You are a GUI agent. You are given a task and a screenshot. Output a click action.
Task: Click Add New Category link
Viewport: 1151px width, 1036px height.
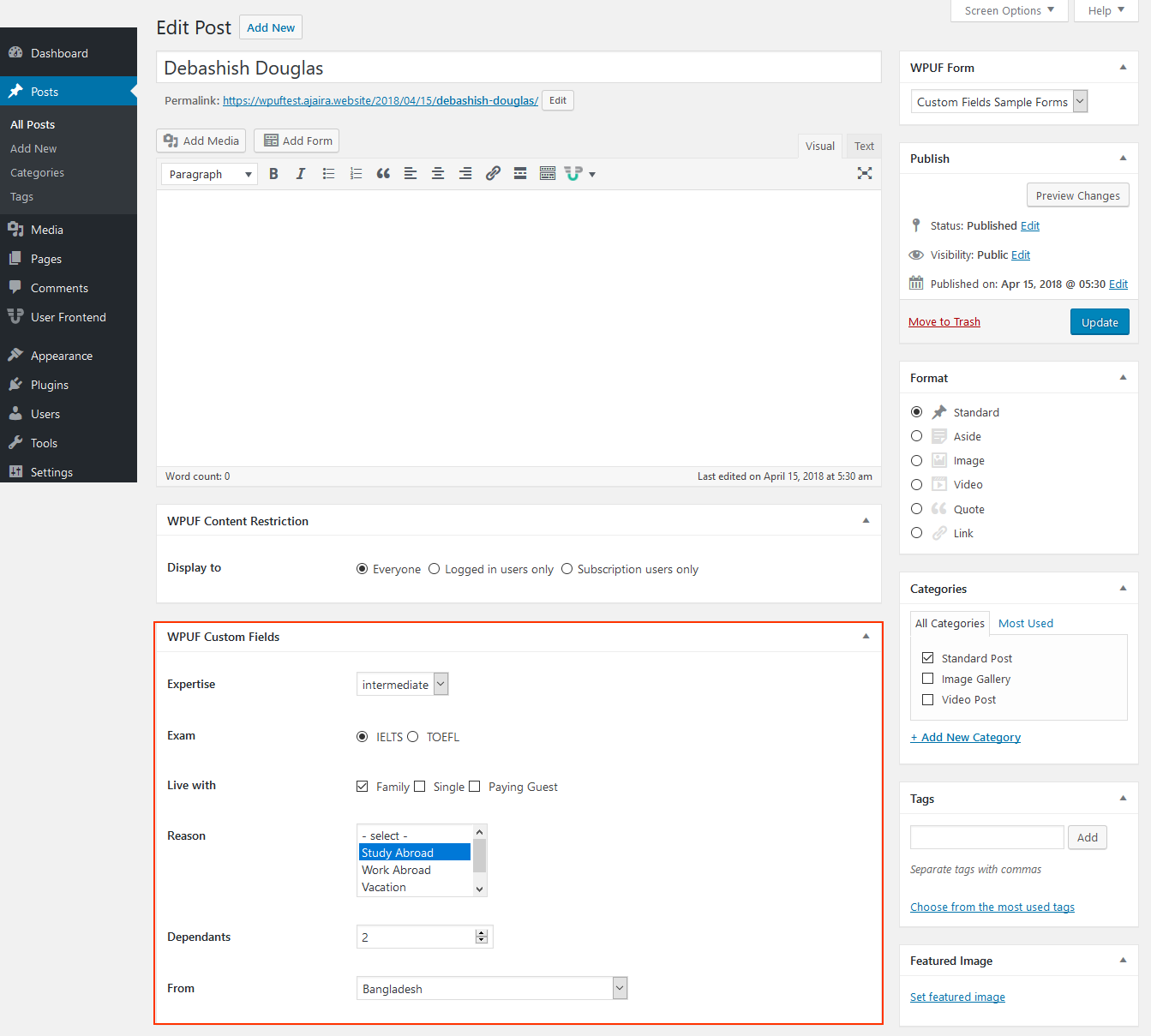point(965,738)
